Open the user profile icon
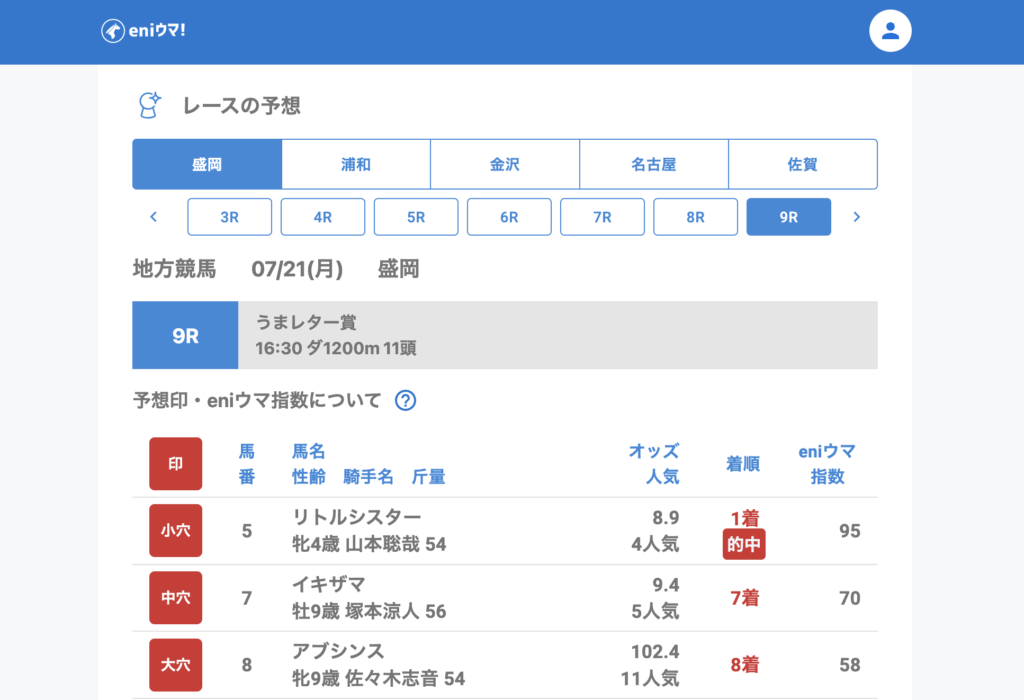Image resolution: width=1024 pixels, height=700 pixels. point(890,31)
